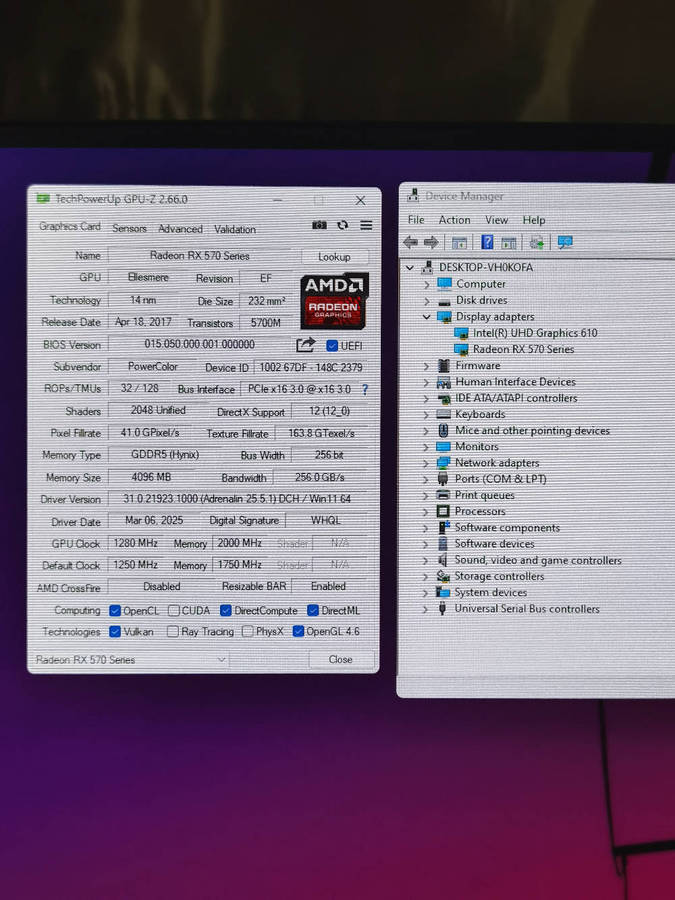Screen dimensions: 675x900
Task: Collapse the Display adapters node
Action: point(427,317)
